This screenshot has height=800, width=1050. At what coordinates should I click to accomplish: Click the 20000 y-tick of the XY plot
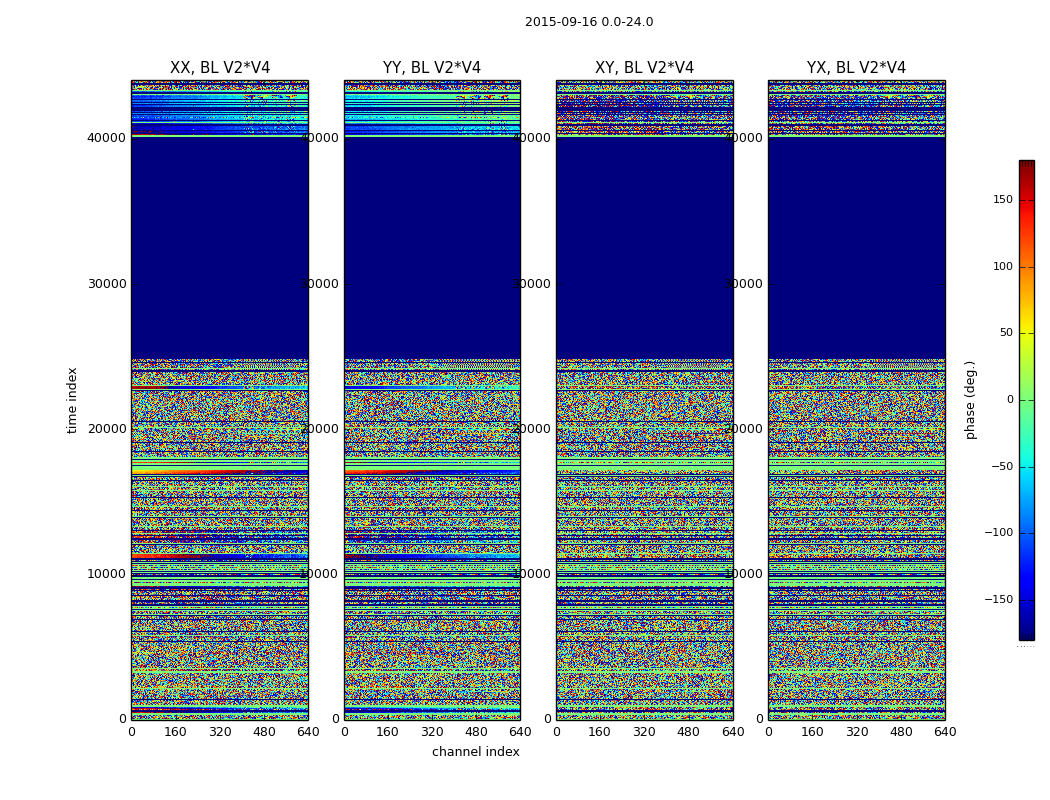click(532, 428)
